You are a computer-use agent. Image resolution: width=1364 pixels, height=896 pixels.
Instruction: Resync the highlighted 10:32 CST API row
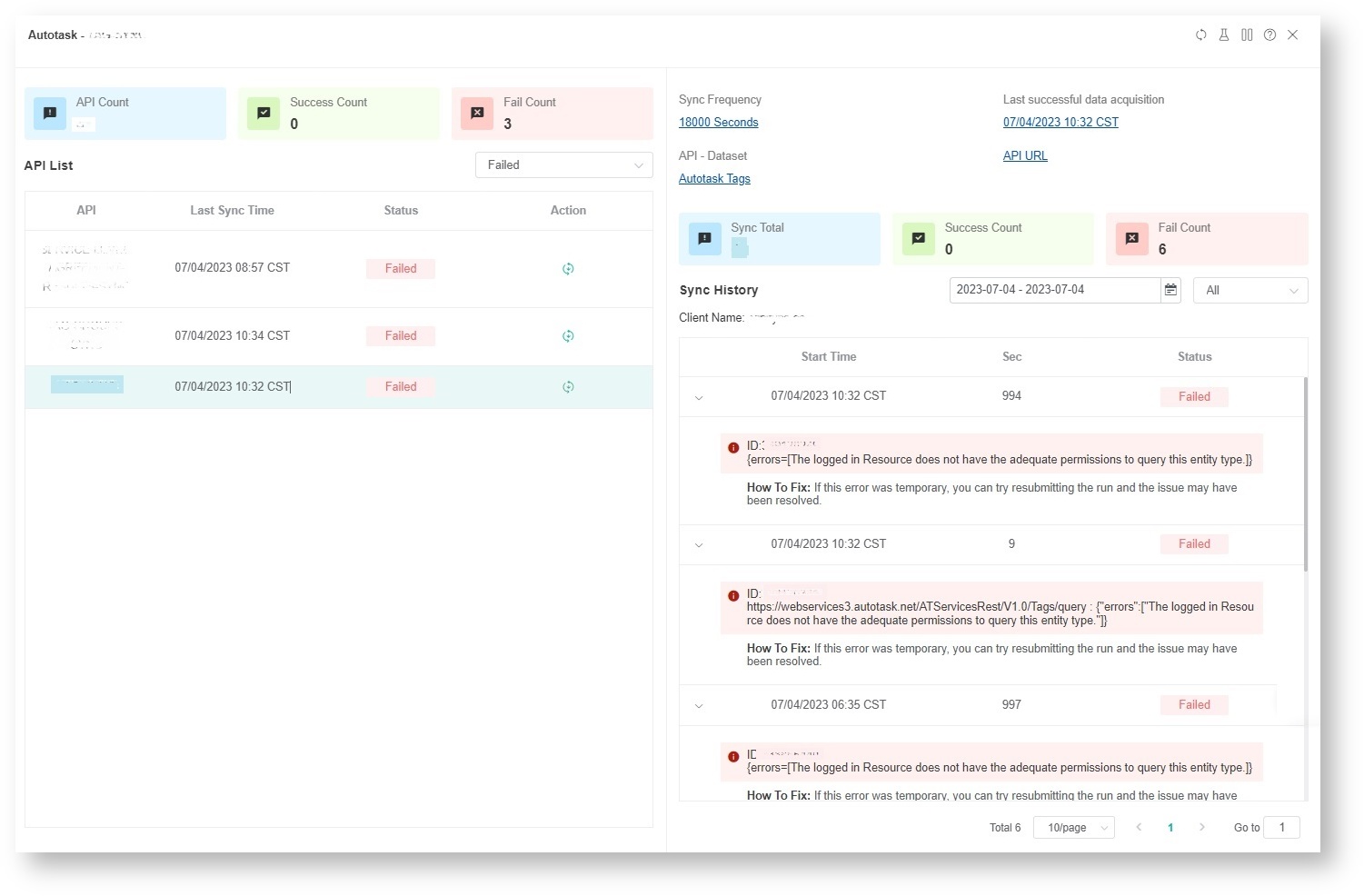[x=568, y=387]
